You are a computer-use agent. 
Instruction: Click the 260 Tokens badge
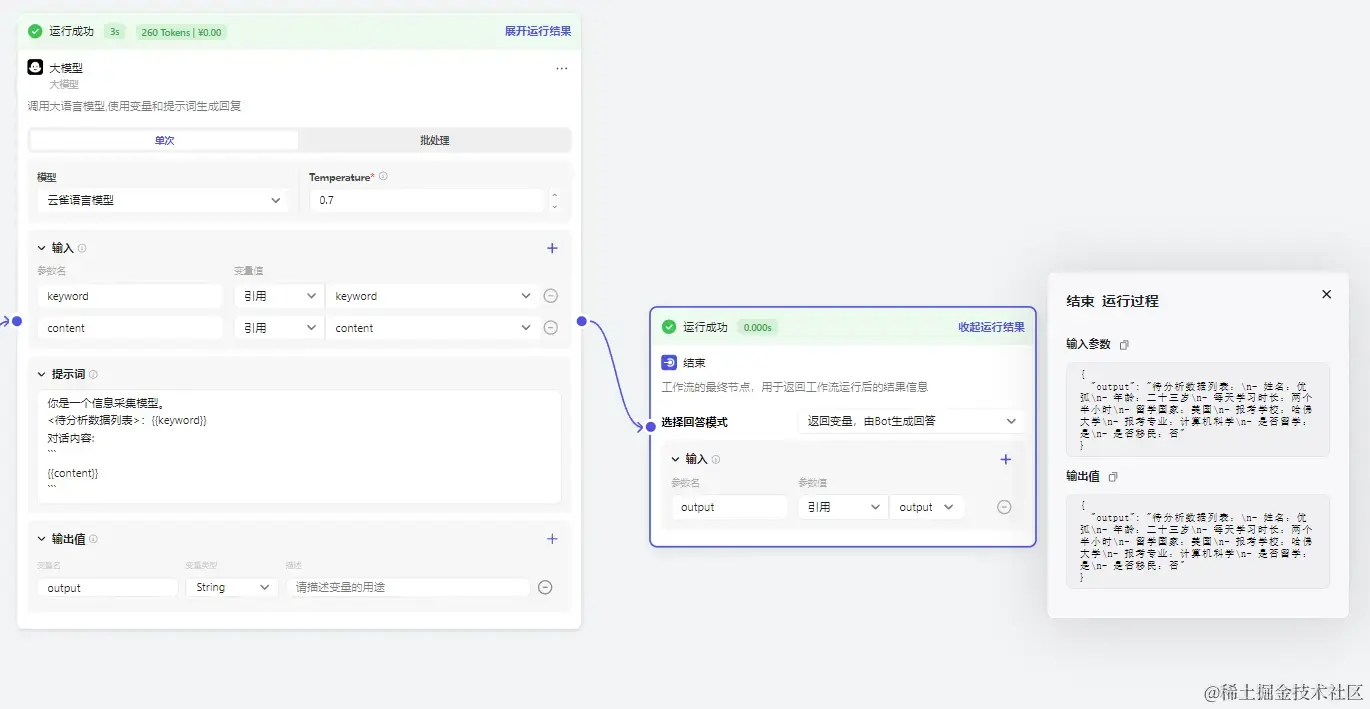pos(181,32)
